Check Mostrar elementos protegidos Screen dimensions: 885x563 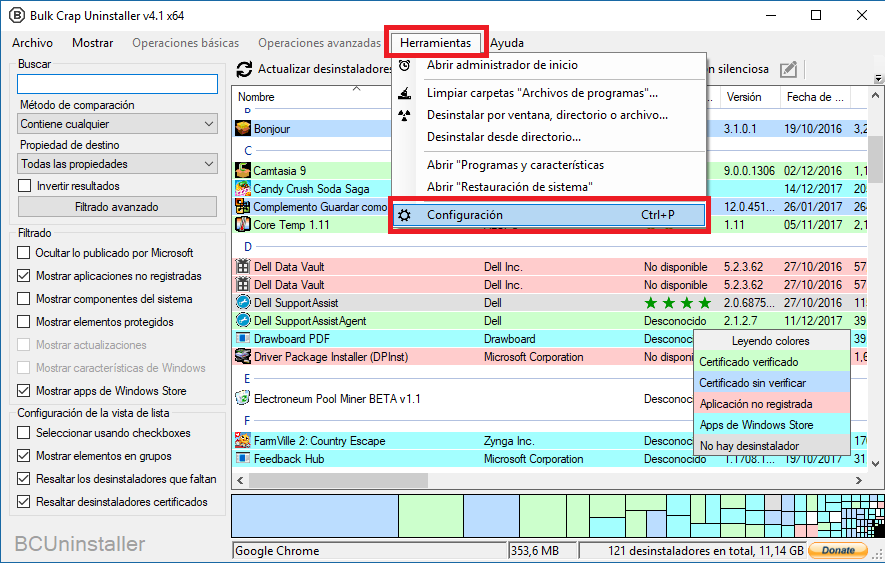pos(24,321)
